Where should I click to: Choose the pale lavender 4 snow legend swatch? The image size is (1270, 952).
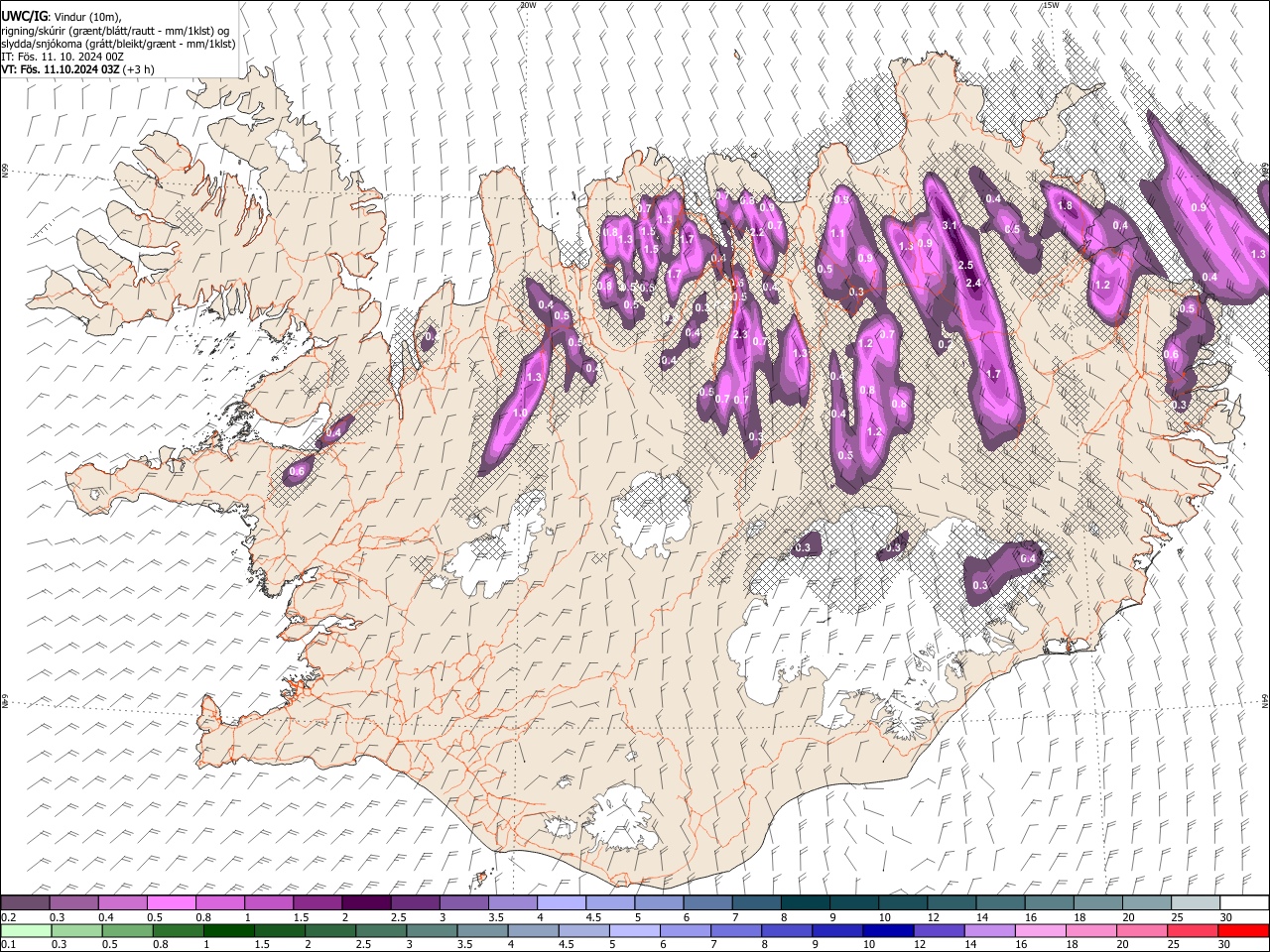point(562,902)
